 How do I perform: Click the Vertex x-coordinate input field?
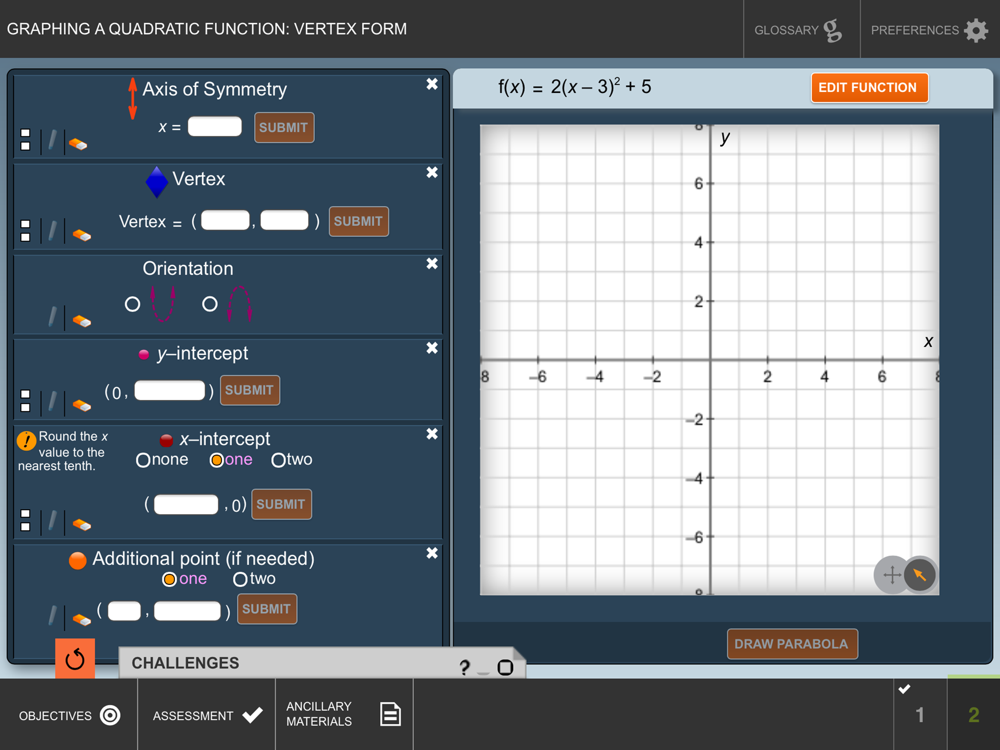[225, 221]
